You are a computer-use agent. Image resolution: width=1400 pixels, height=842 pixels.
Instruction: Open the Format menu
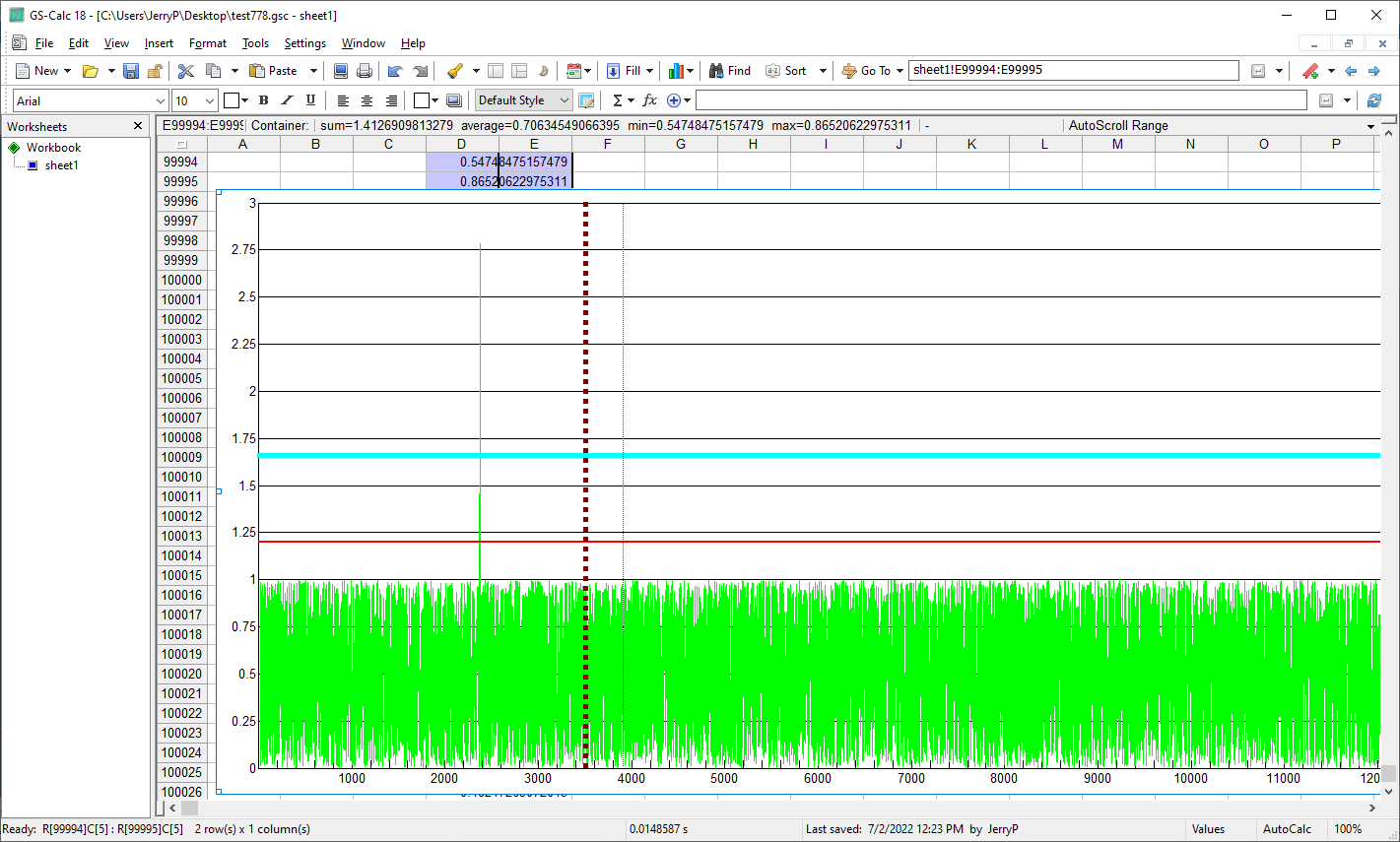[207, 43]
